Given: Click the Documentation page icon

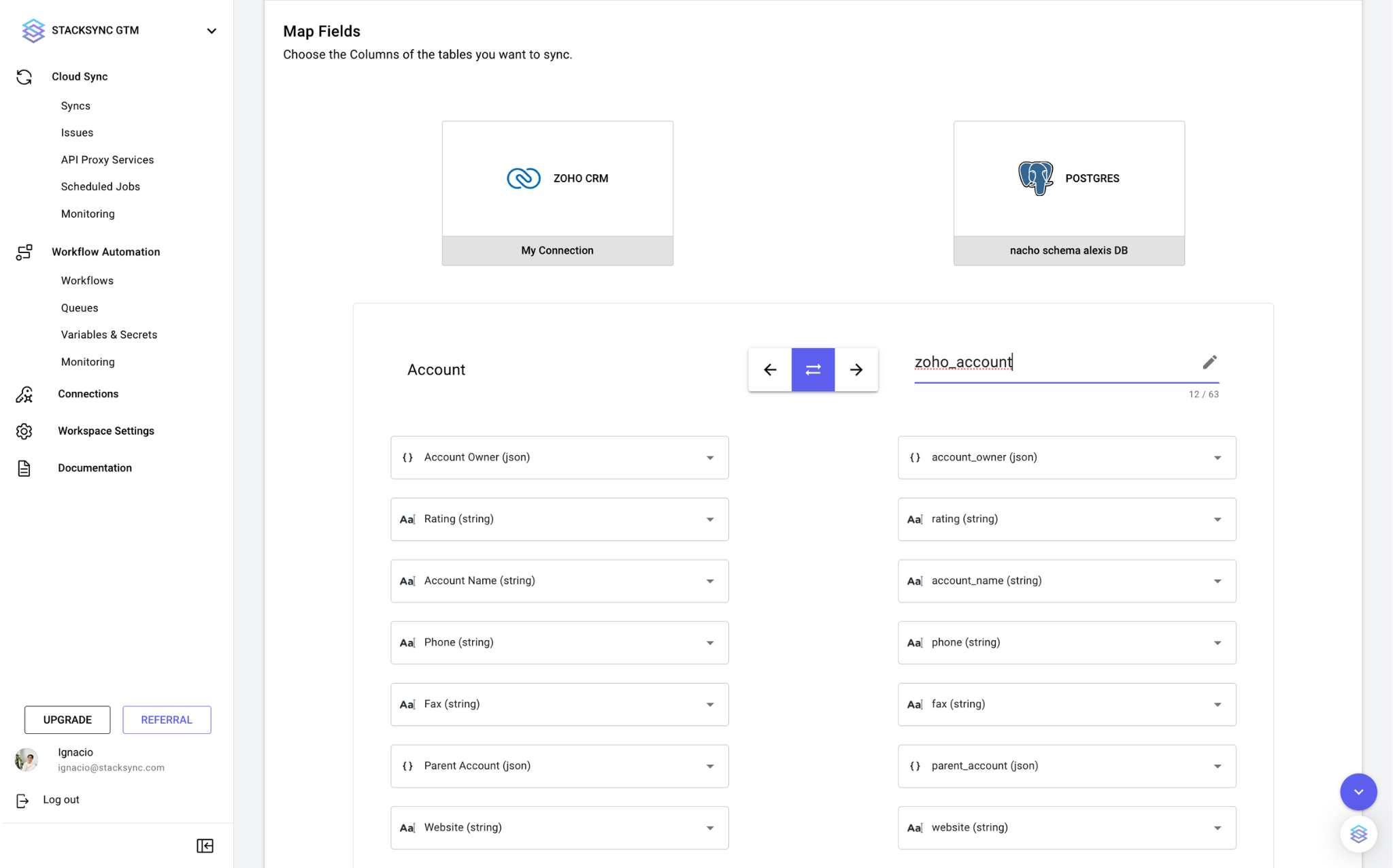Looking at the screenshot, I should point(24,468).
